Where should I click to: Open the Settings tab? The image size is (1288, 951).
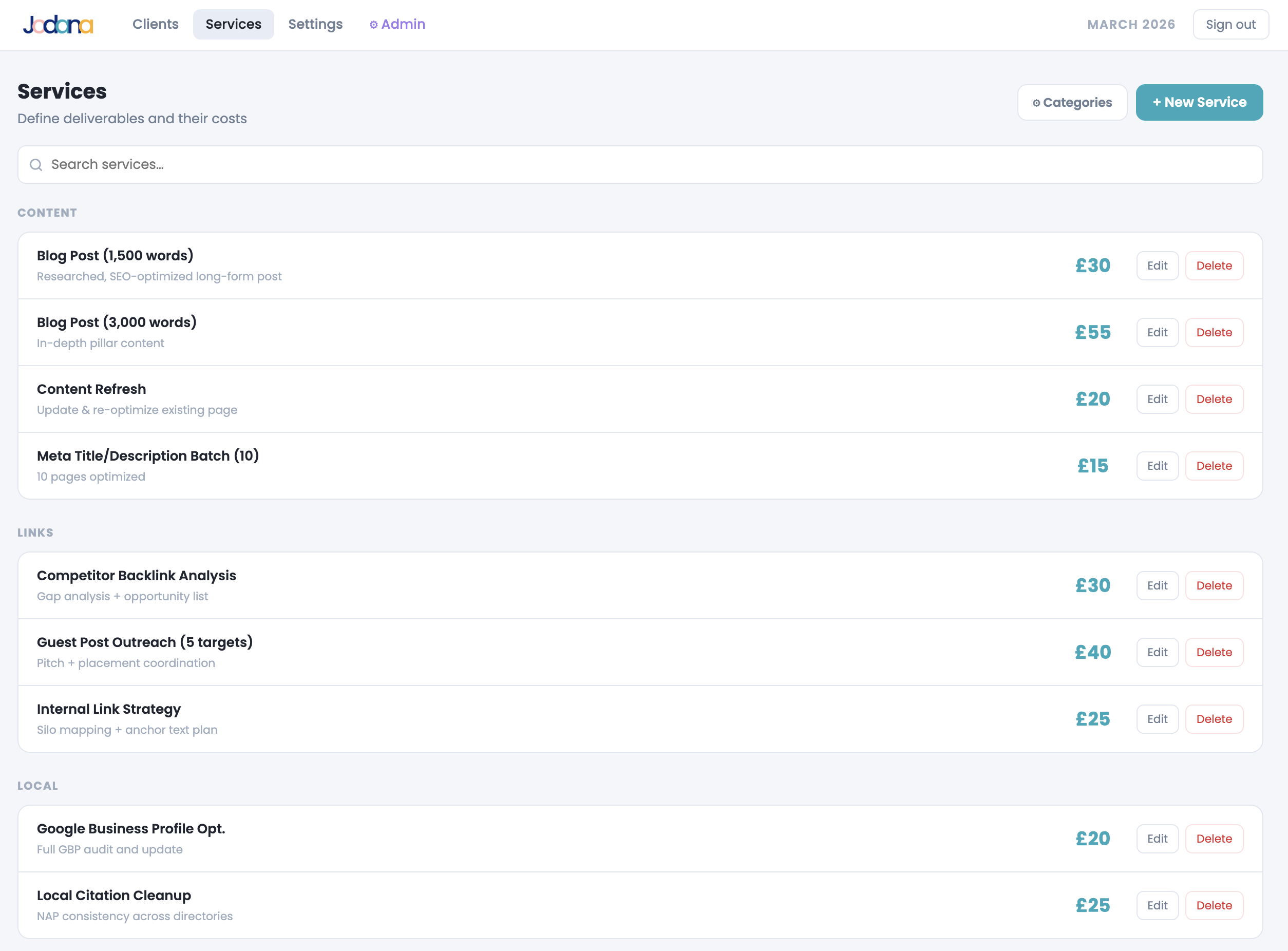click(315, 24)
